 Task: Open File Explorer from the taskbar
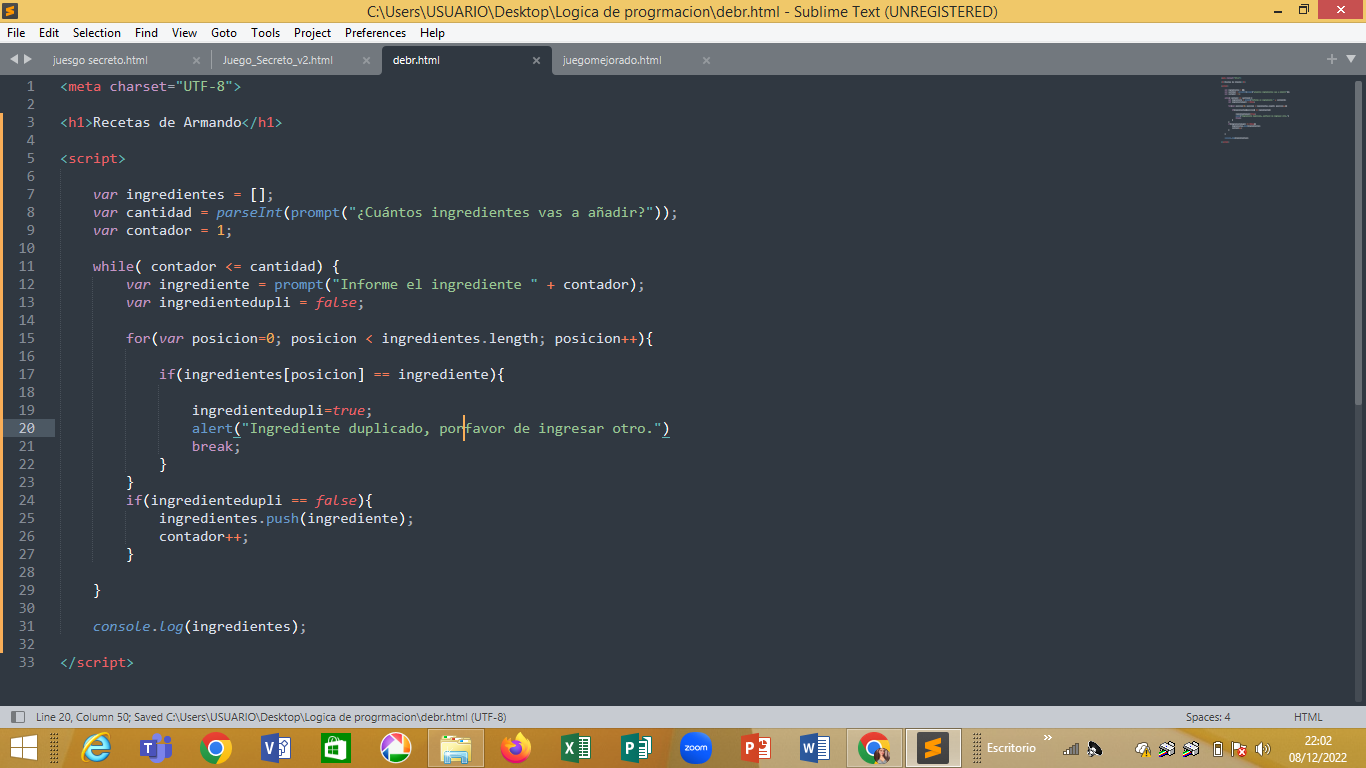456,748
